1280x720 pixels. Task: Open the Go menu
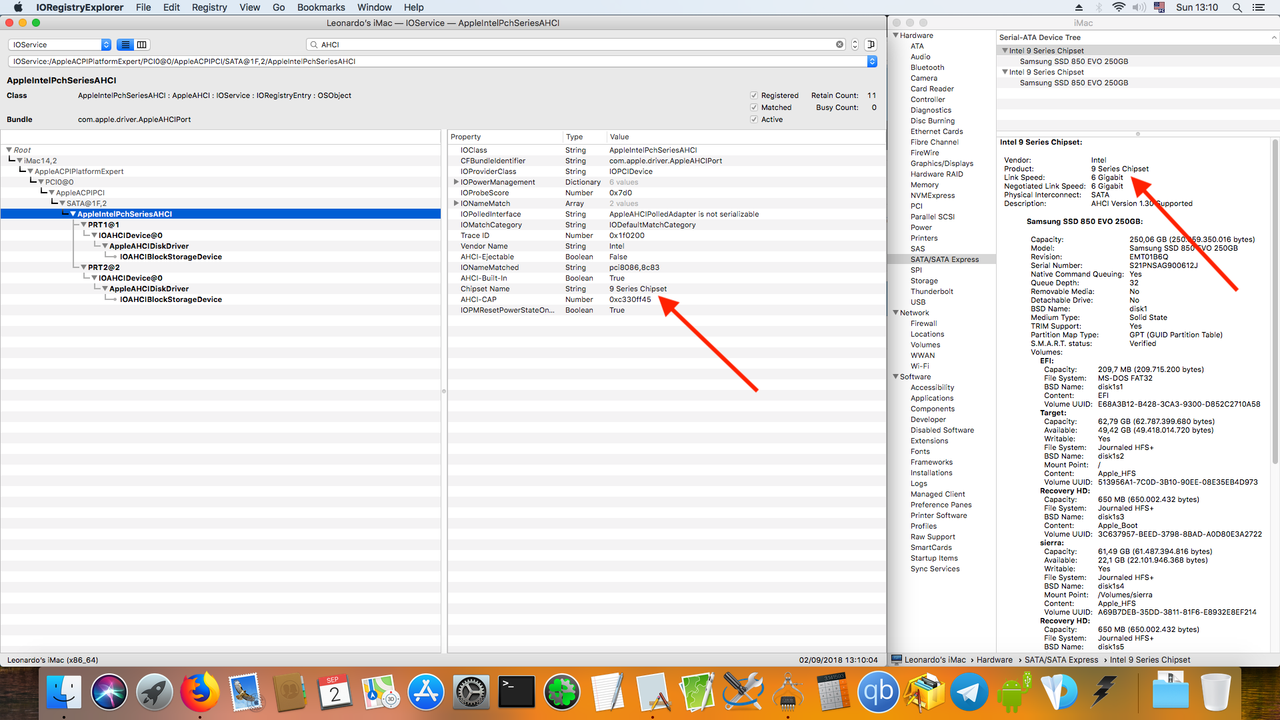279,7
